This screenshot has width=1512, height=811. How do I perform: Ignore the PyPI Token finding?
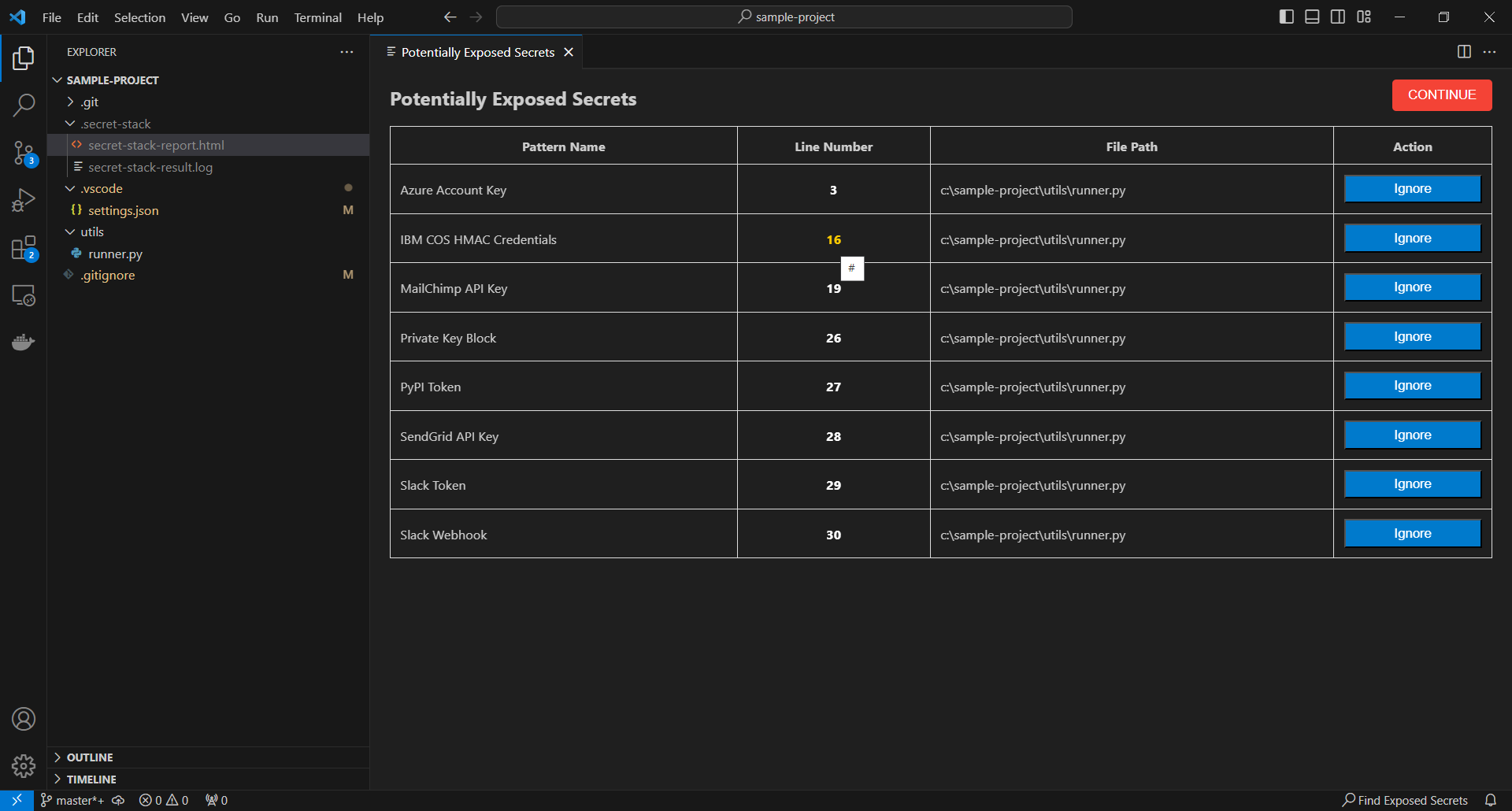coord(1412,386)
